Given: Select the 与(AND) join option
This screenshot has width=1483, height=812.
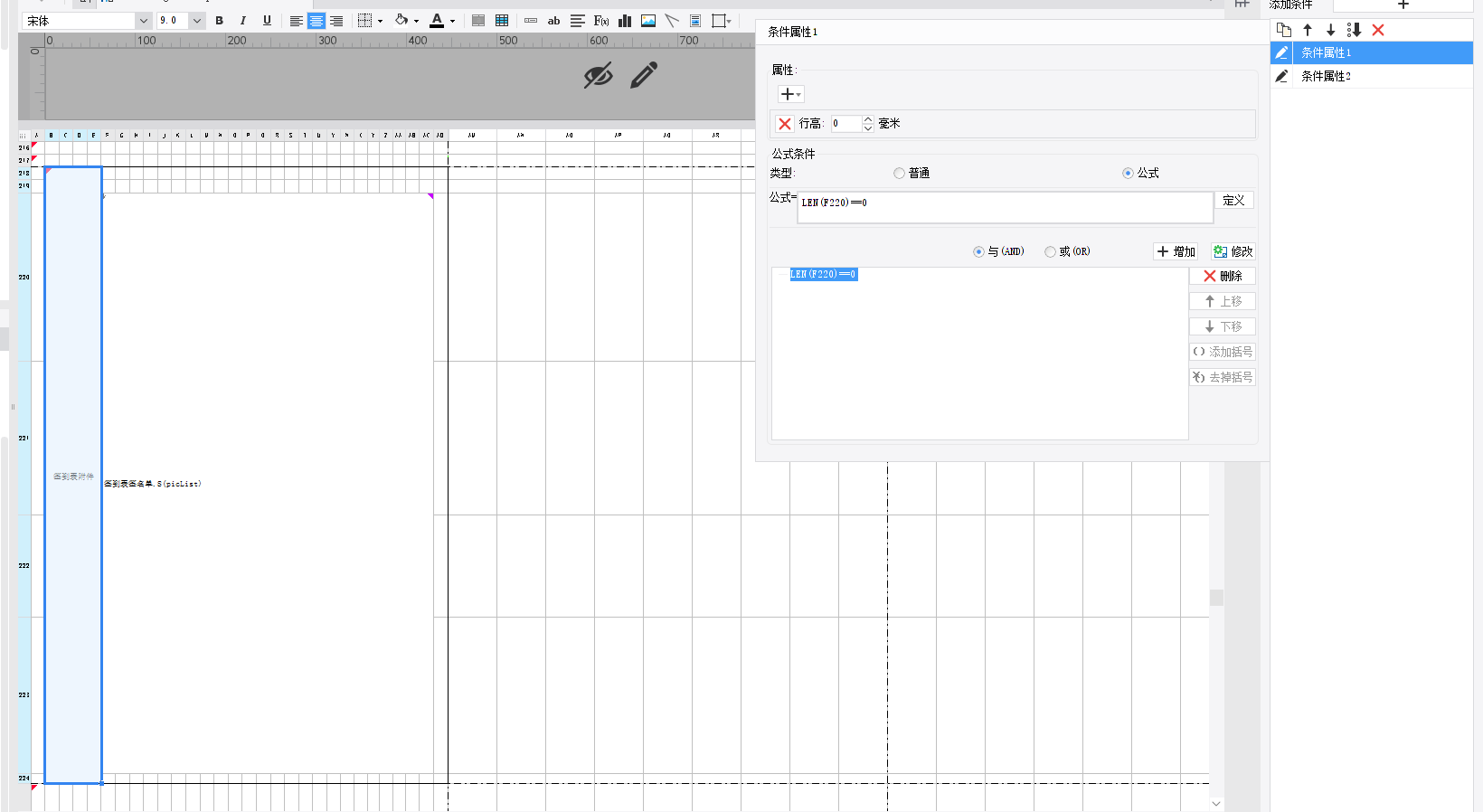Looking at the screenshot, I should tap(998, 251).
